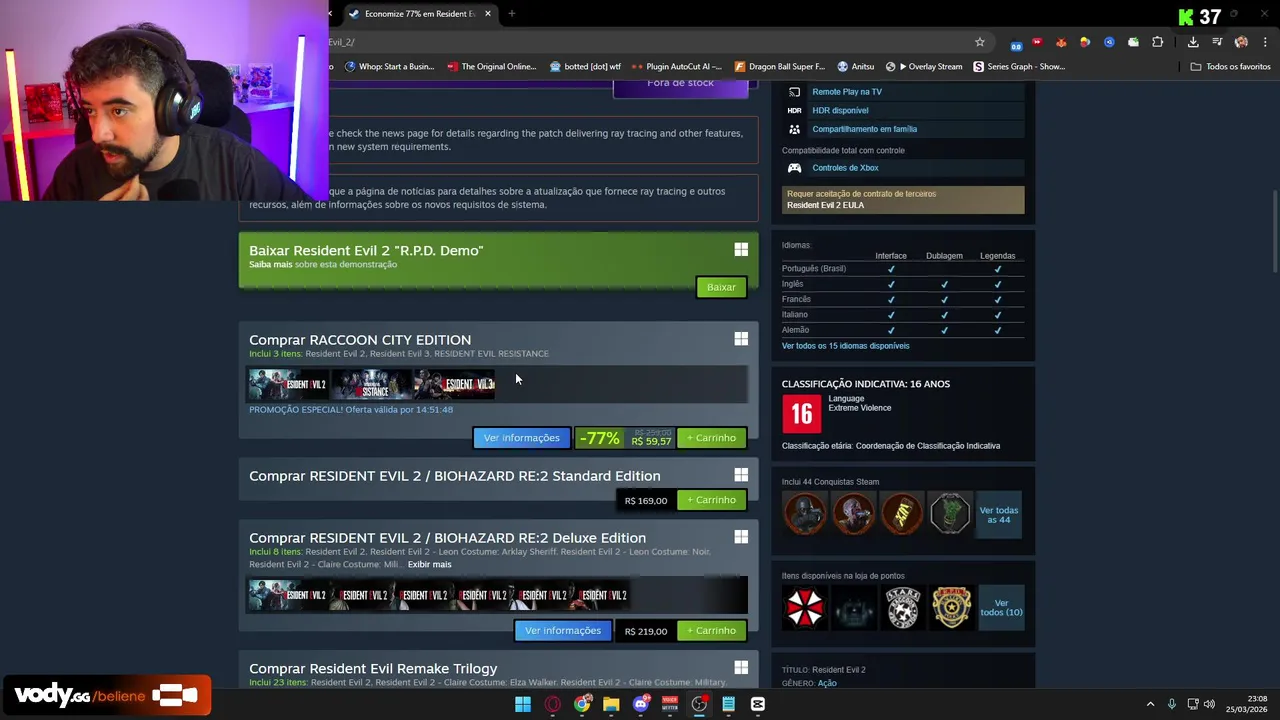This screenshot has width=1280, height=720.
Task: Expand the 'Exibir mais' items list
Action: [x=429, y=564]
